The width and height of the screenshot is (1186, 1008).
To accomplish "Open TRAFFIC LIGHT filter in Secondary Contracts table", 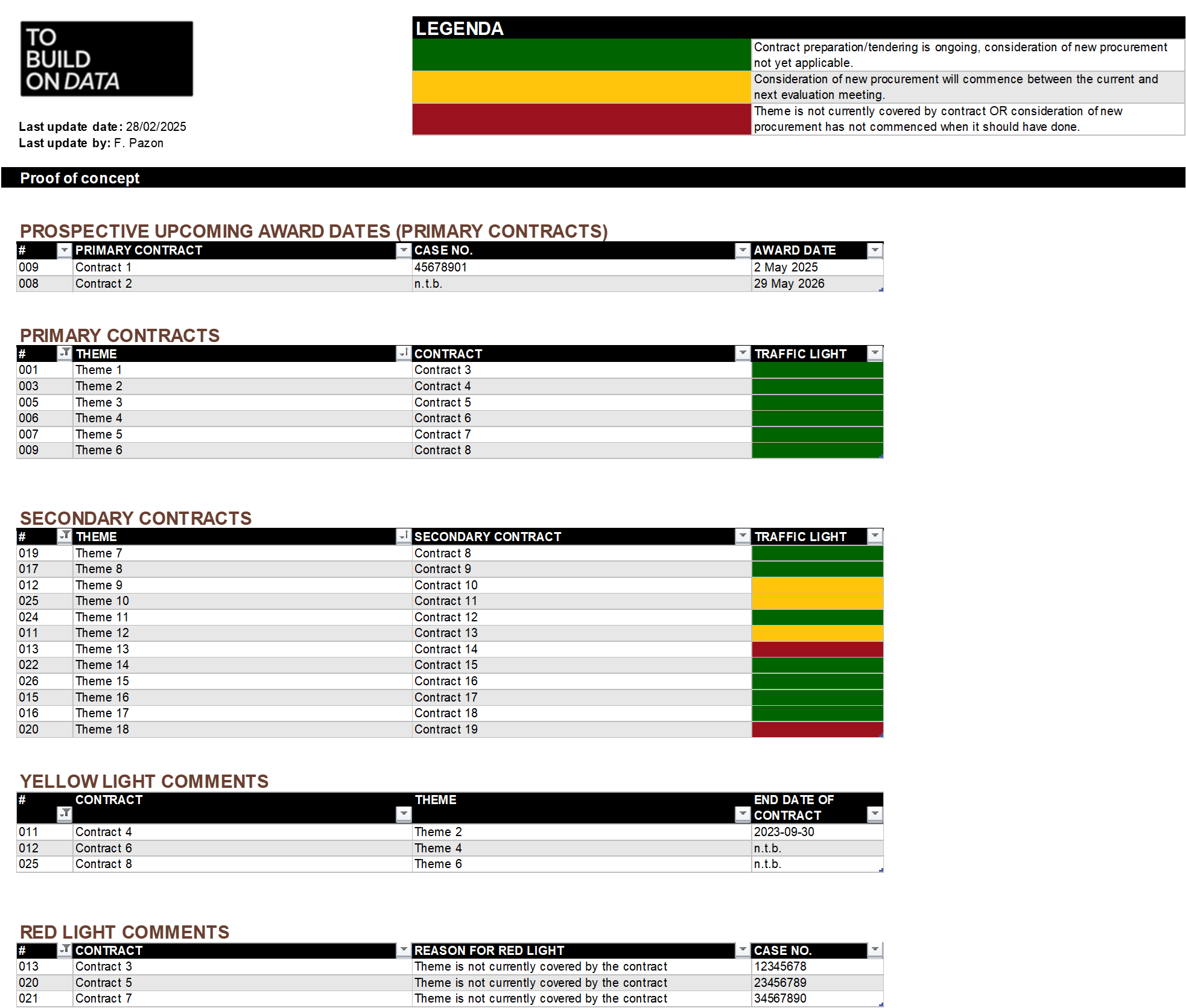I will [875, 536].
